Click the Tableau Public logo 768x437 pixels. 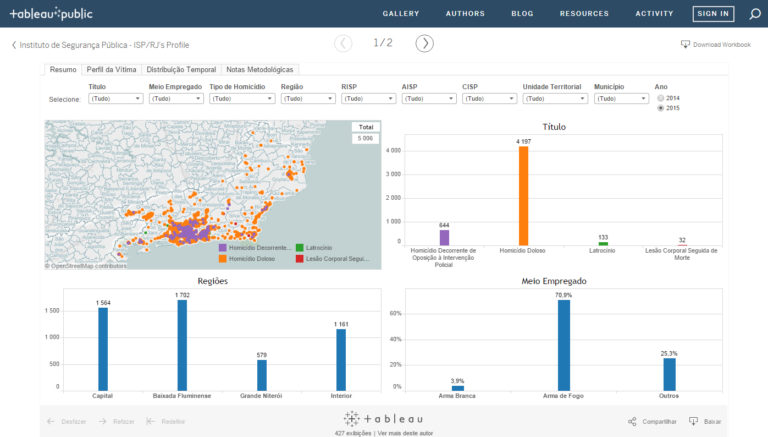click(51, 14)
